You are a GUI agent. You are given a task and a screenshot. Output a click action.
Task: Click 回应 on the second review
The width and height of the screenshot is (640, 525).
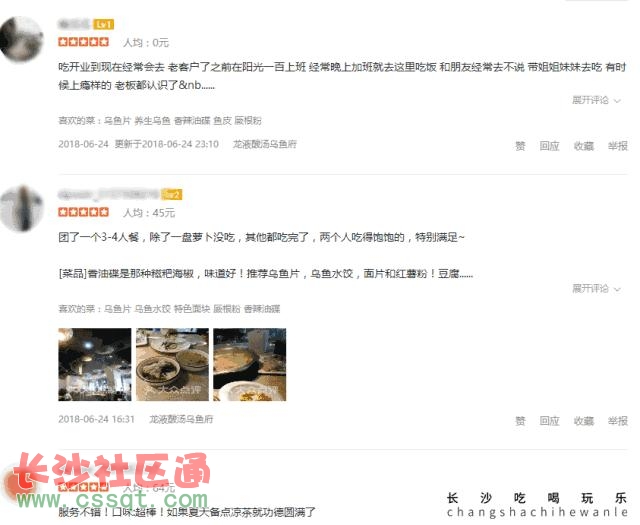click(x=549, y=421)
